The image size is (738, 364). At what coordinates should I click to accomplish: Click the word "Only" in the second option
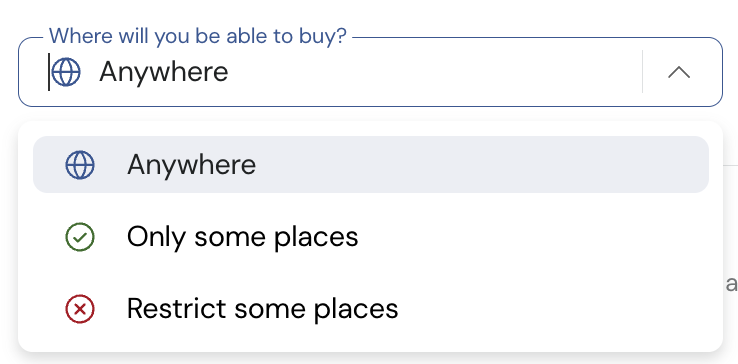point(156,238)
